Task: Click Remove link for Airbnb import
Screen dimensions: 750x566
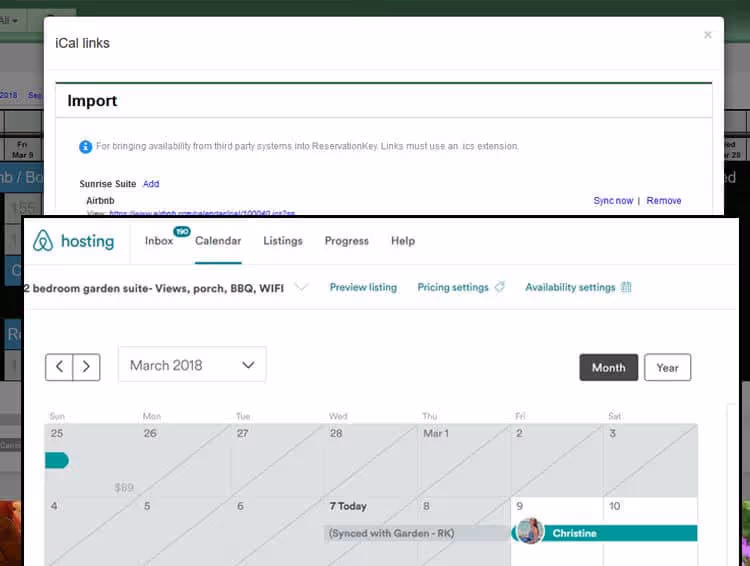Action: coord(663,201)
